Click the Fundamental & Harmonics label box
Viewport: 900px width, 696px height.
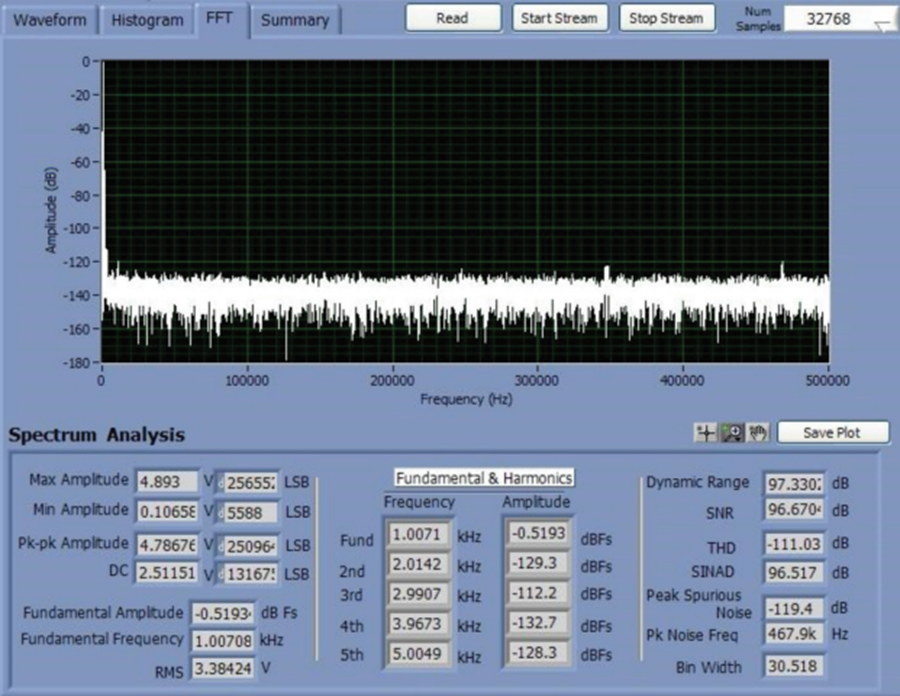(484, 478)
